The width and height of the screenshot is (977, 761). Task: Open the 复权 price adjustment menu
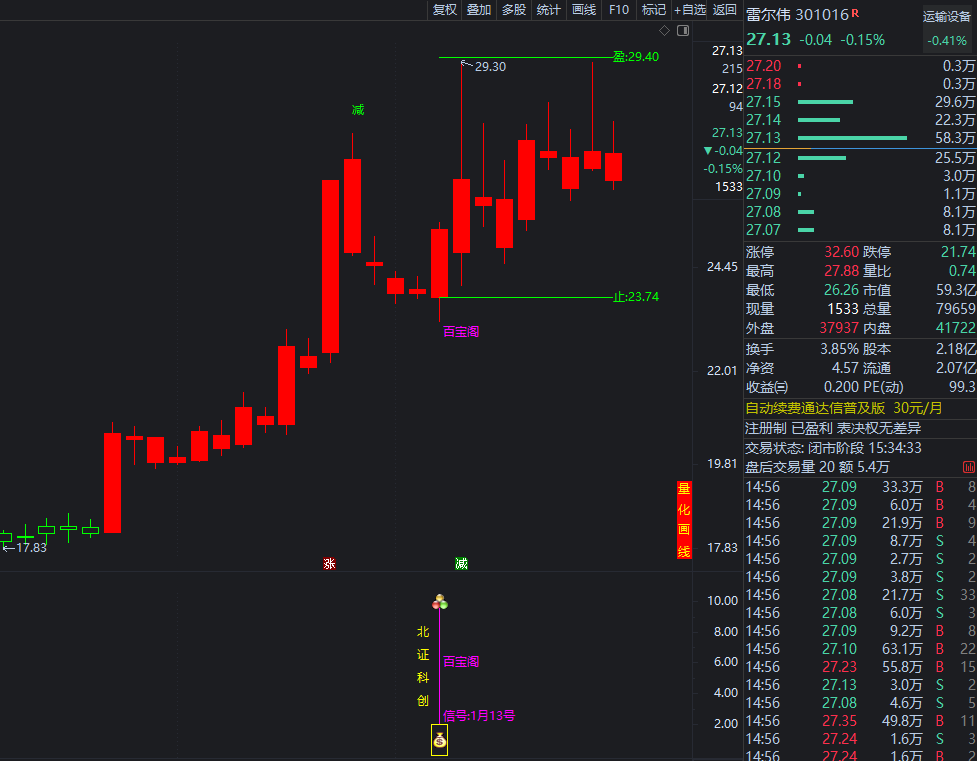pos(444,10)
